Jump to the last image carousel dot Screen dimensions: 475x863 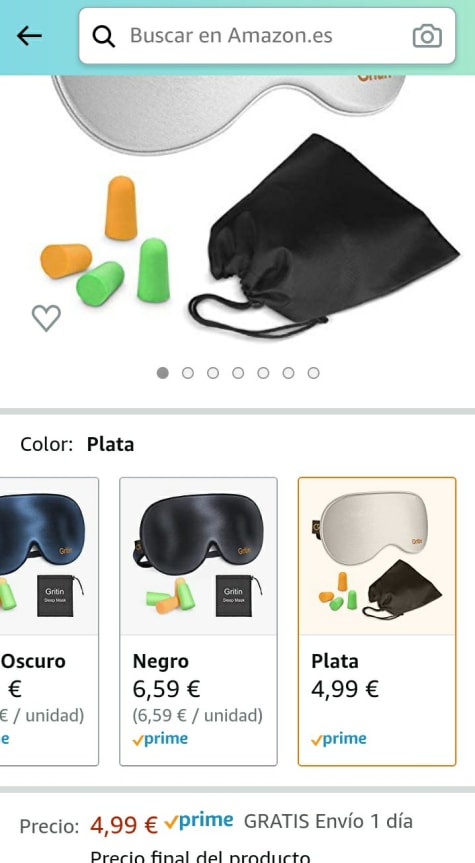(x=313, y=373)
